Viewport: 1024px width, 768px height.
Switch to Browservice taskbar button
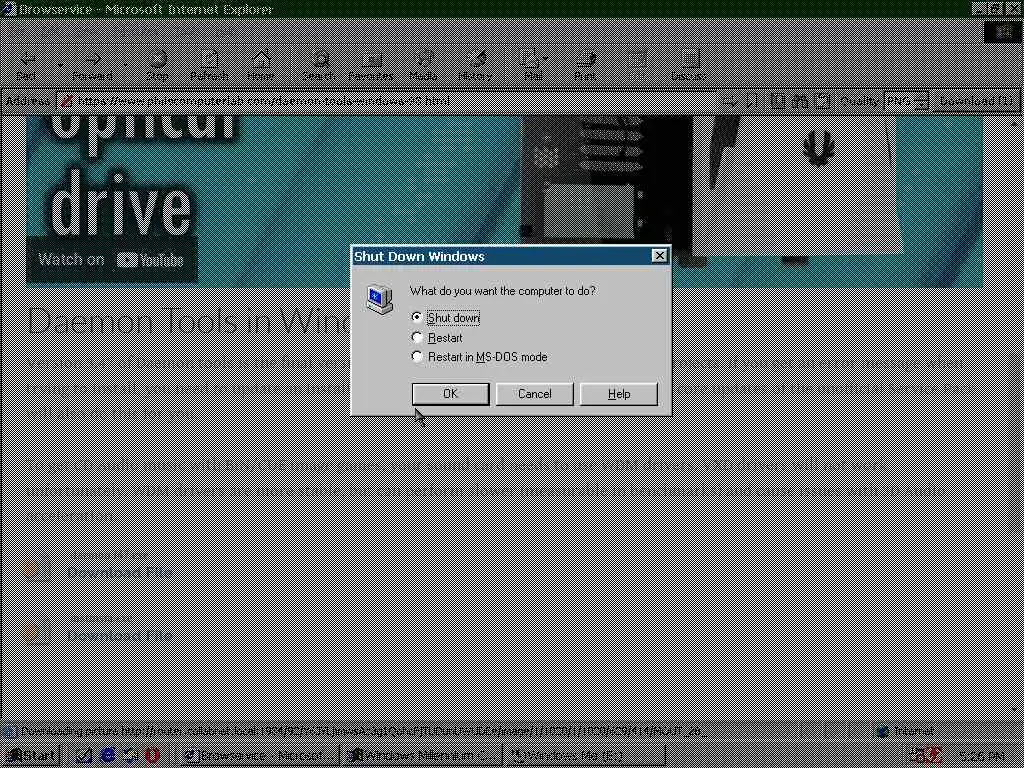tap(260, 755)
